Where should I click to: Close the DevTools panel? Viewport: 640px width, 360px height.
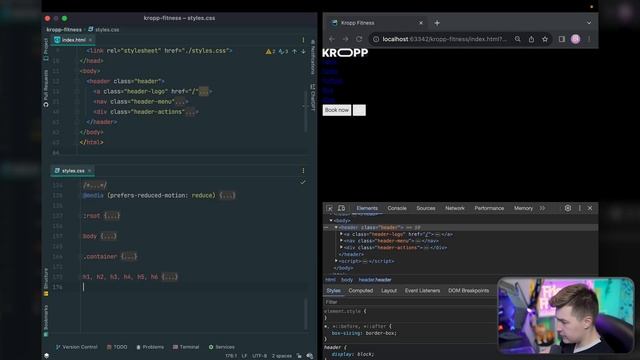click(x=590, y=208)
